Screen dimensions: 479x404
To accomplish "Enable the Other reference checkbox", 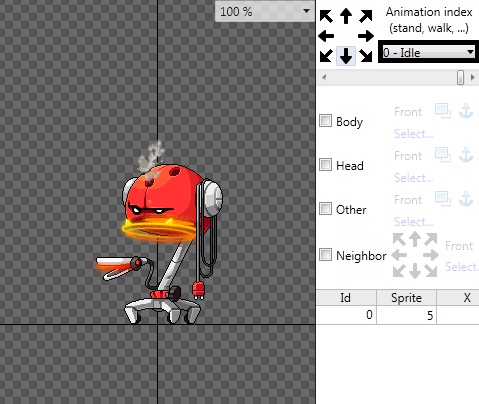I will (x=325, y=209).
